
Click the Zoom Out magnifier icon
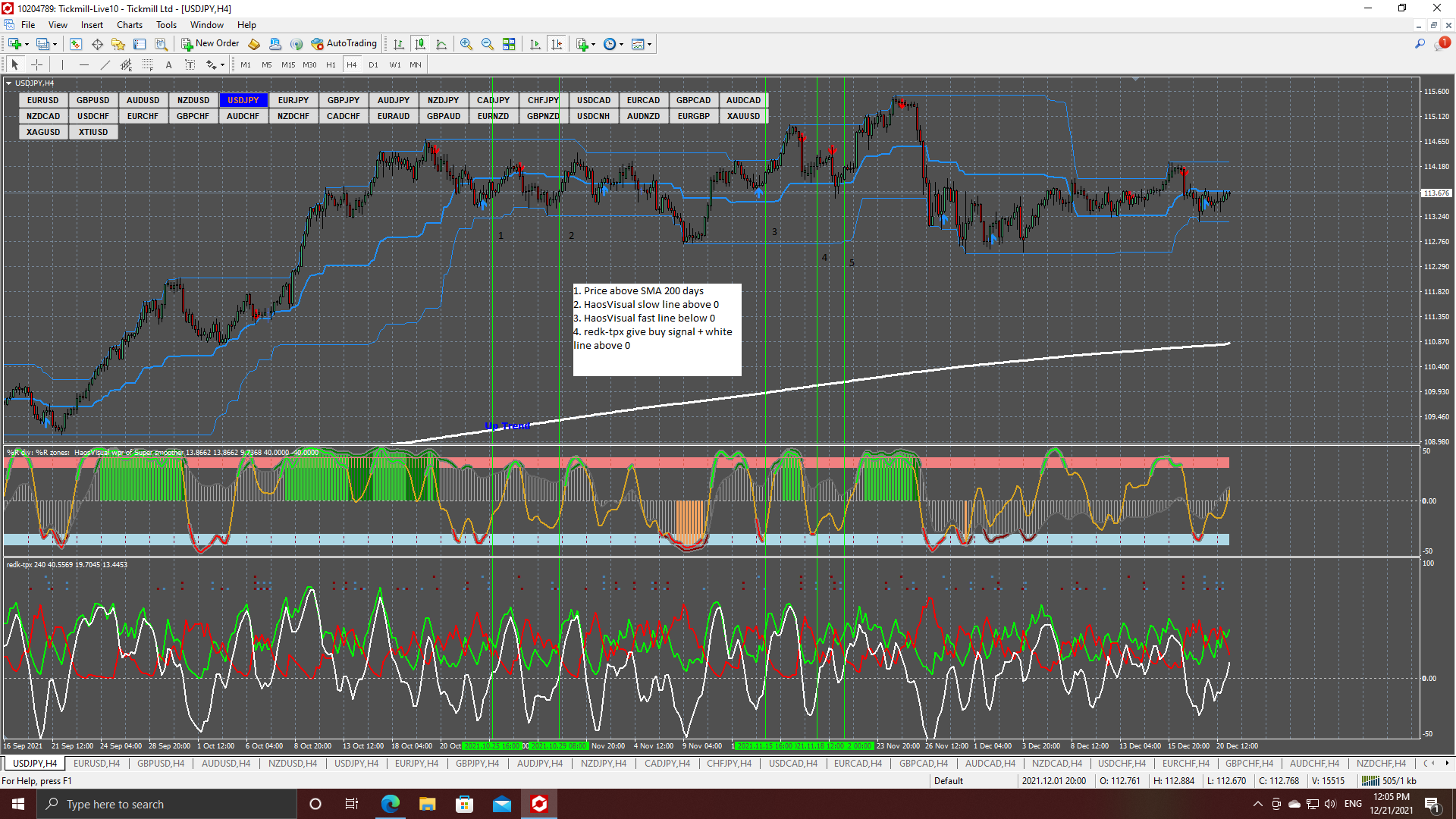[x=488, y=44]
